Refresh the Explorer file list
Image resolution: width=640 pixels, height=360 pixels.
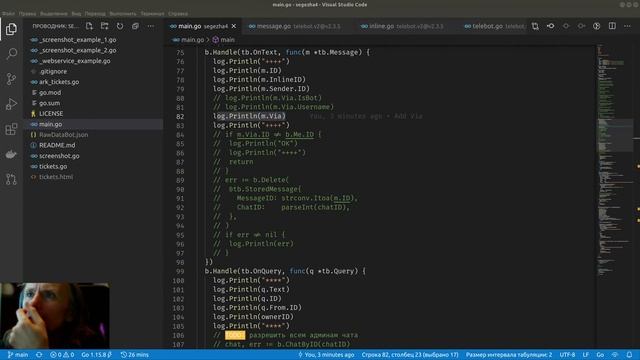pos(120,26)
